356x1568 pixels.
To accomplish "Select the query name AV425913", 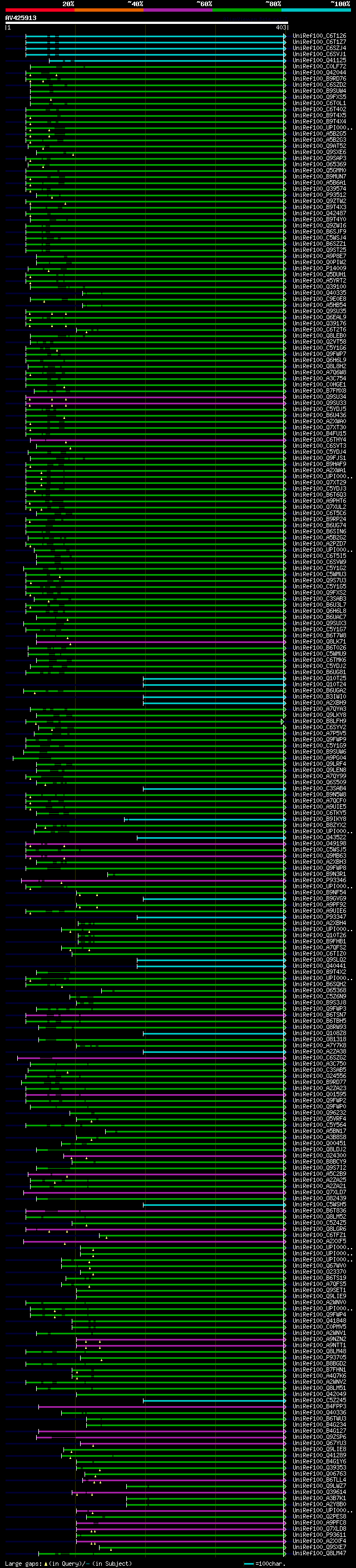I will coord(21,18).
